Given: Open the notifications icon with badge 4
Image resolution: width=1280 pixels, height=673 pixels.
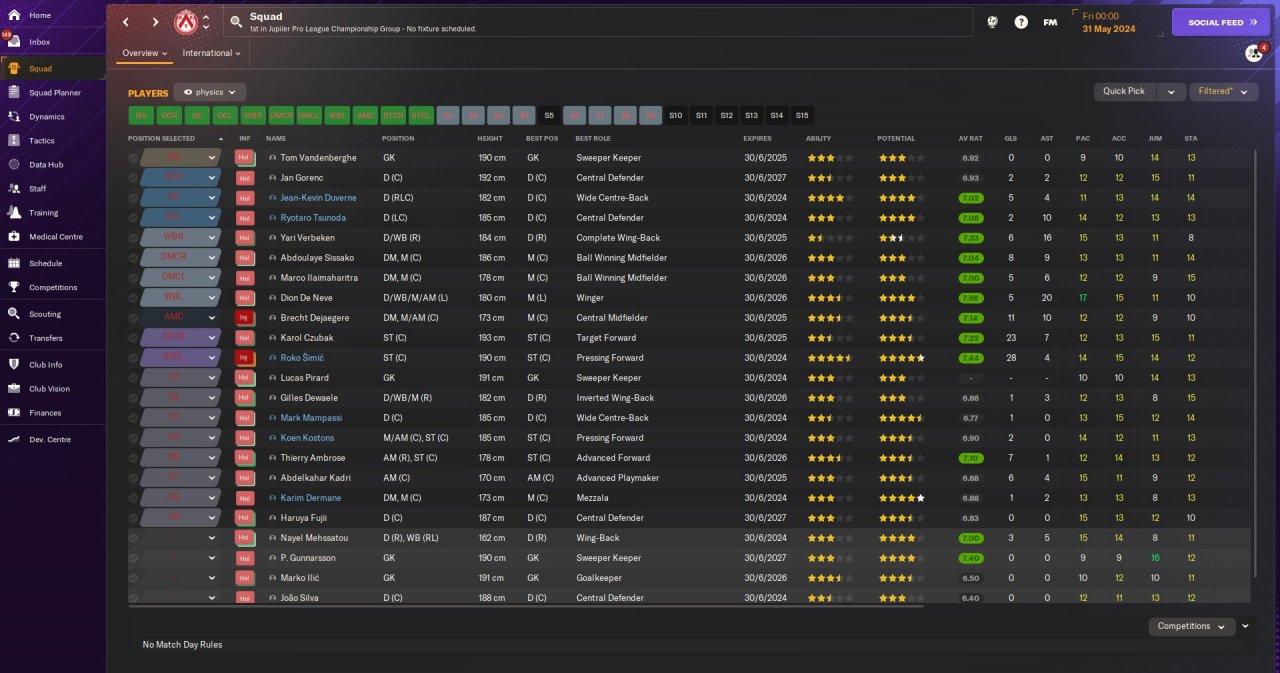Looking at the screenshot, I should [1254, 53].
